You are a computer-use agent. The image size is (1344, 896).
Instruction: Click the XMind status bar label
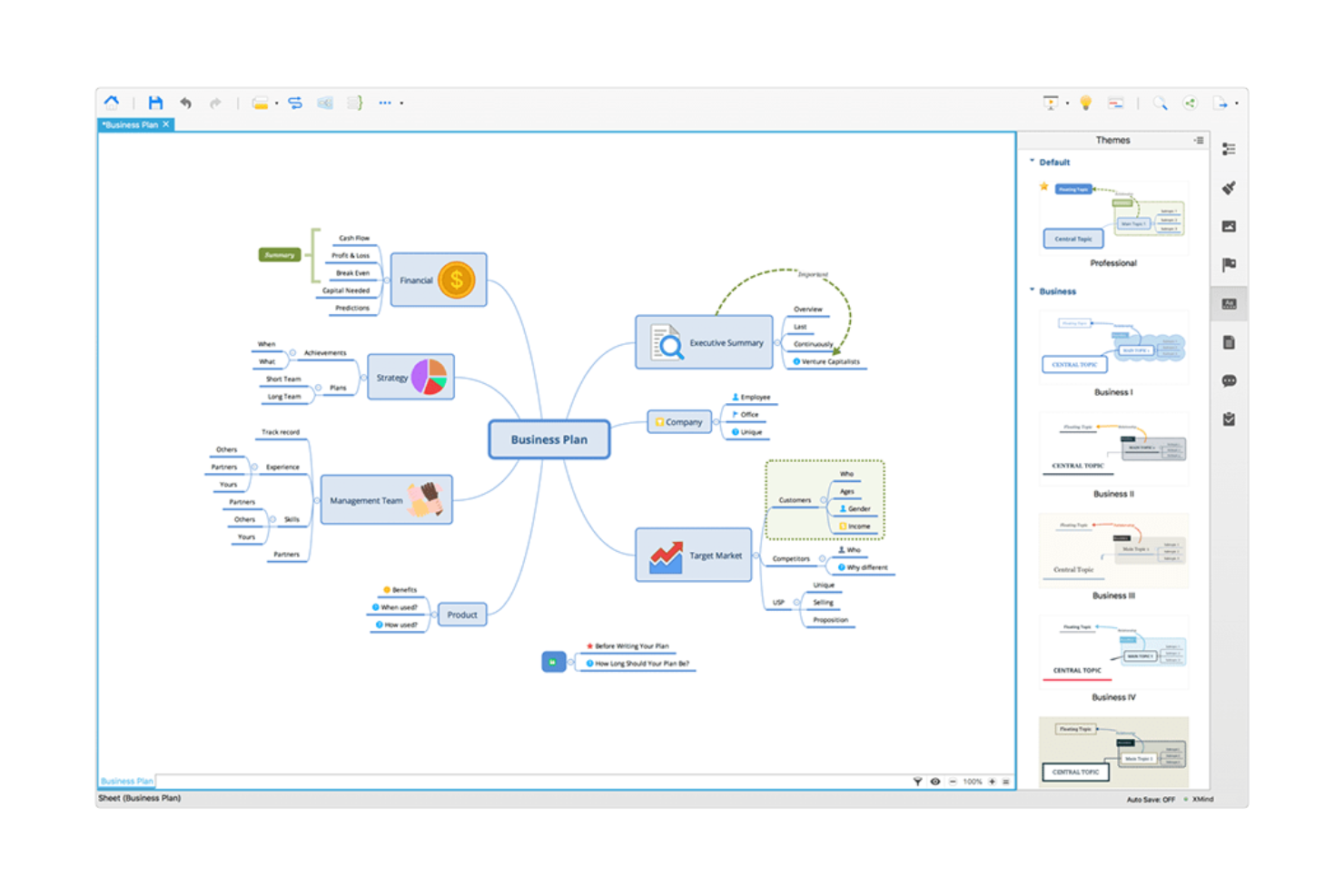[1202, 800]
